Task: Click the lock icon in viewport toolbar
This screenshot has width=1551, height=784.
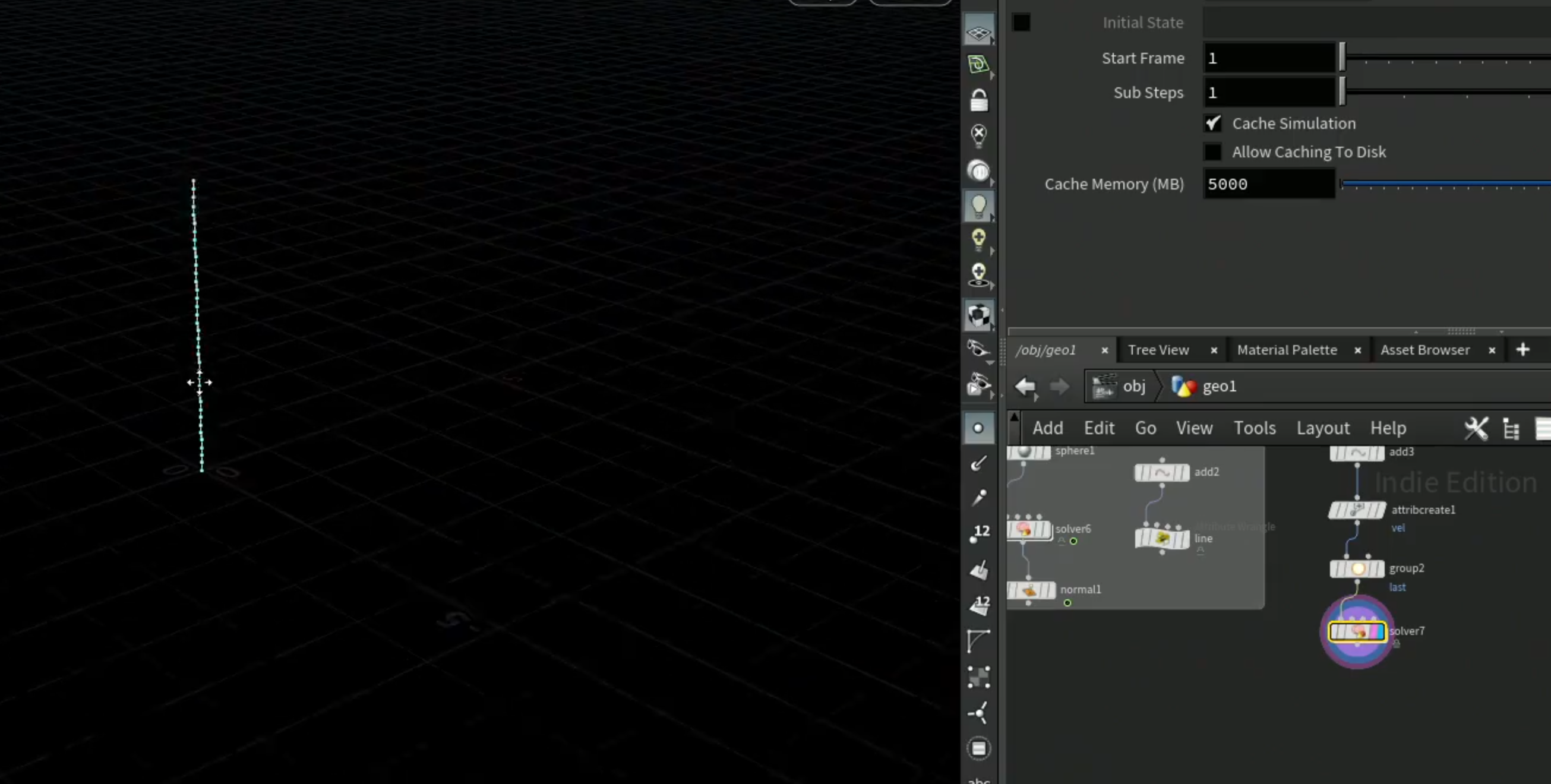Action: (979, 100)
